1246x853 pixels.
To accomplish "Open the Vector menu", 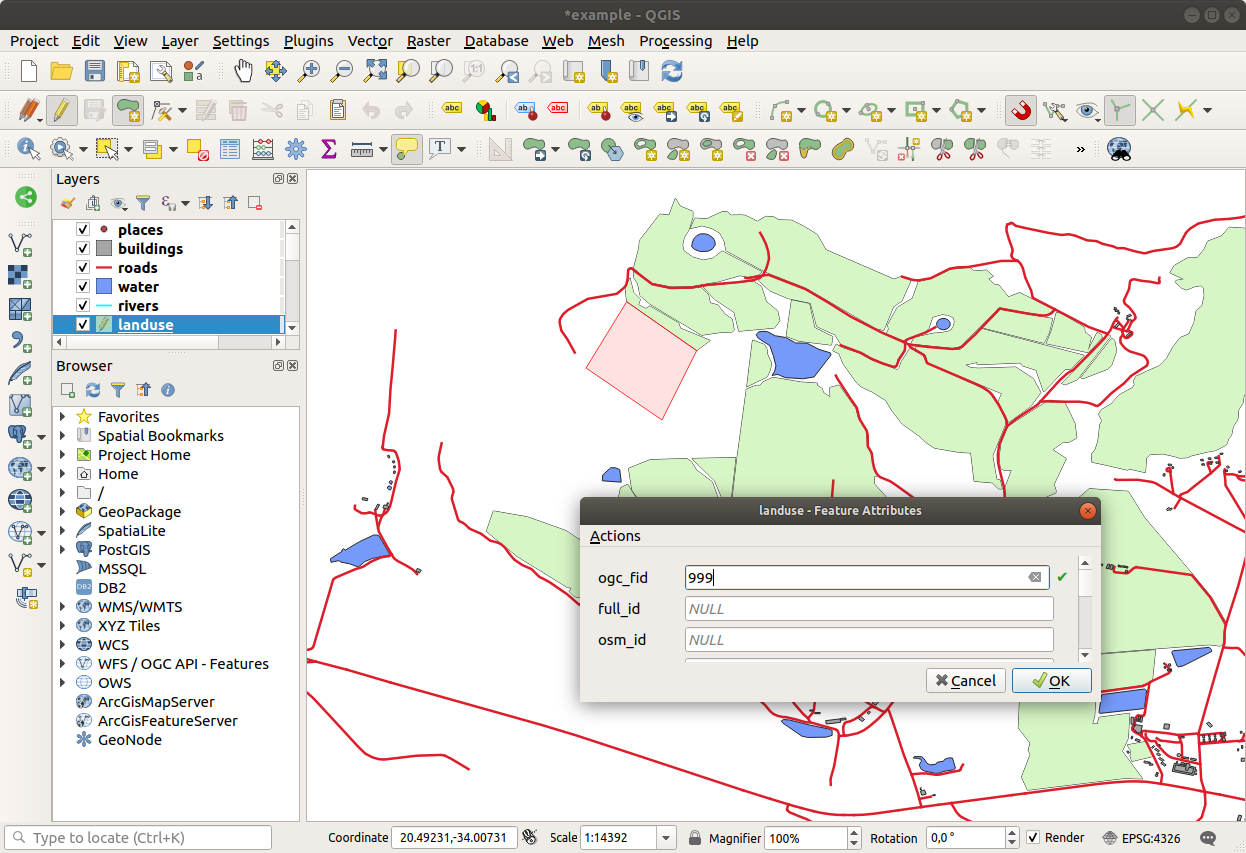I will coord(370,41).
